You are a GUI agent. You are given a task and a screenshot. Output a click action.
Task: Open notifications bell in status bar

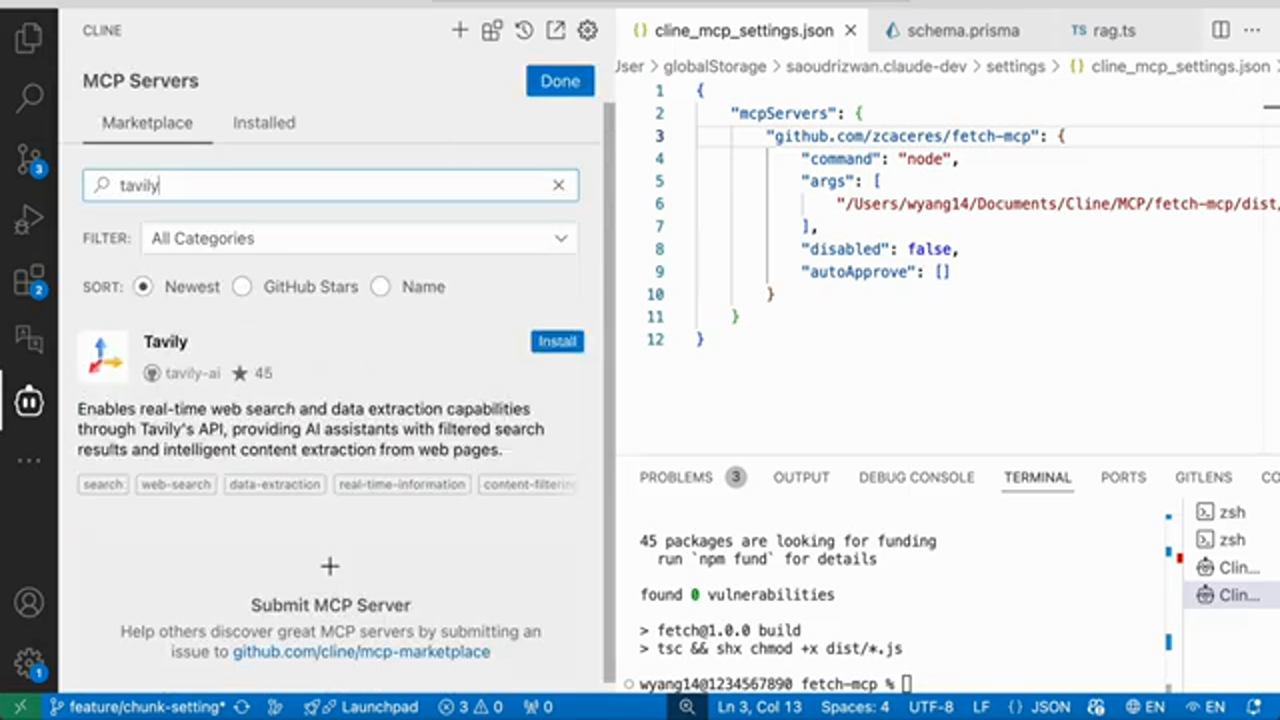[1254, 707]
